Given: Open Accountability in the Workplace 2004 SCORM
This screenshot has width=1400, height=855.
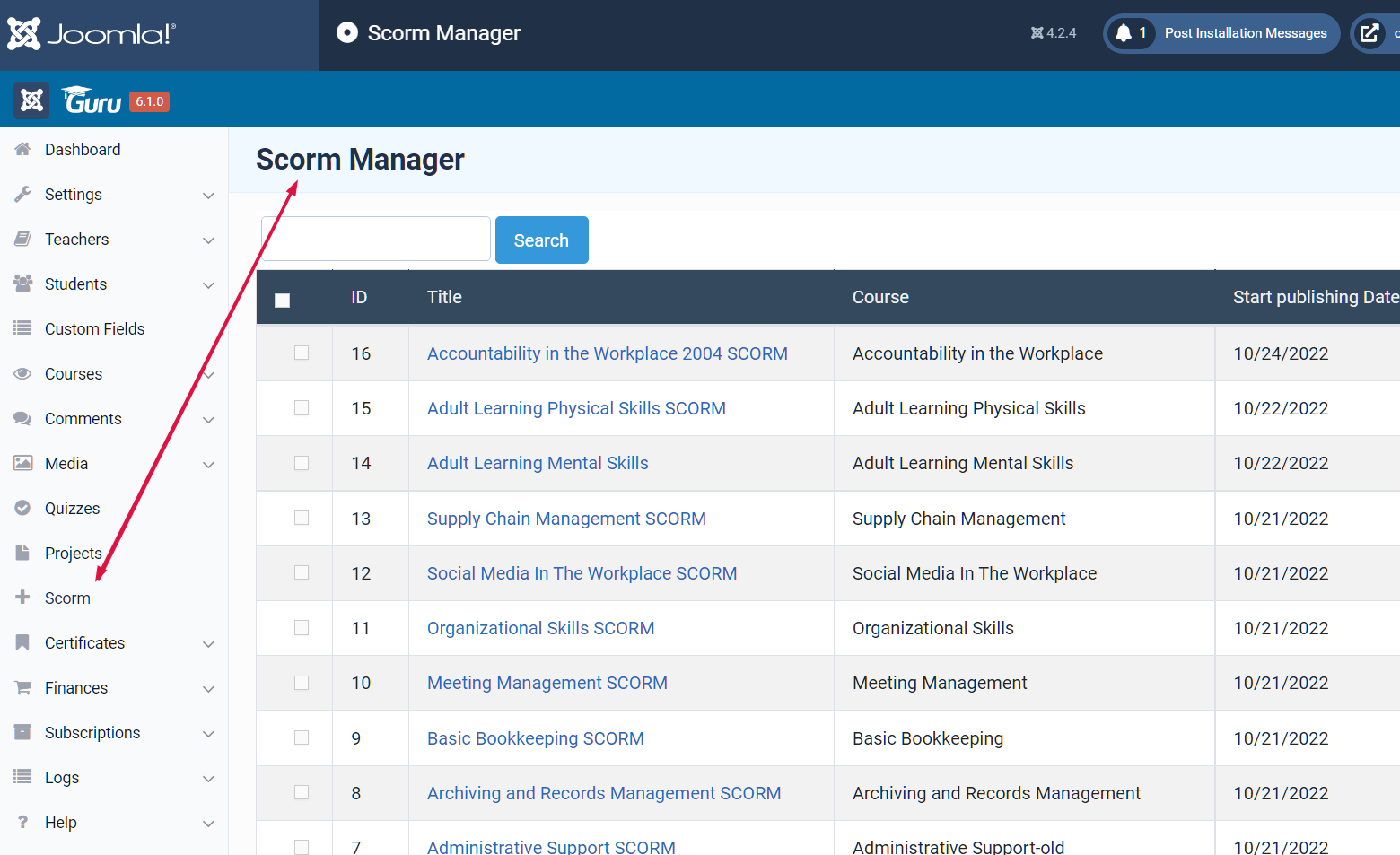Looking at the screenshot, I should click(607, 353).
